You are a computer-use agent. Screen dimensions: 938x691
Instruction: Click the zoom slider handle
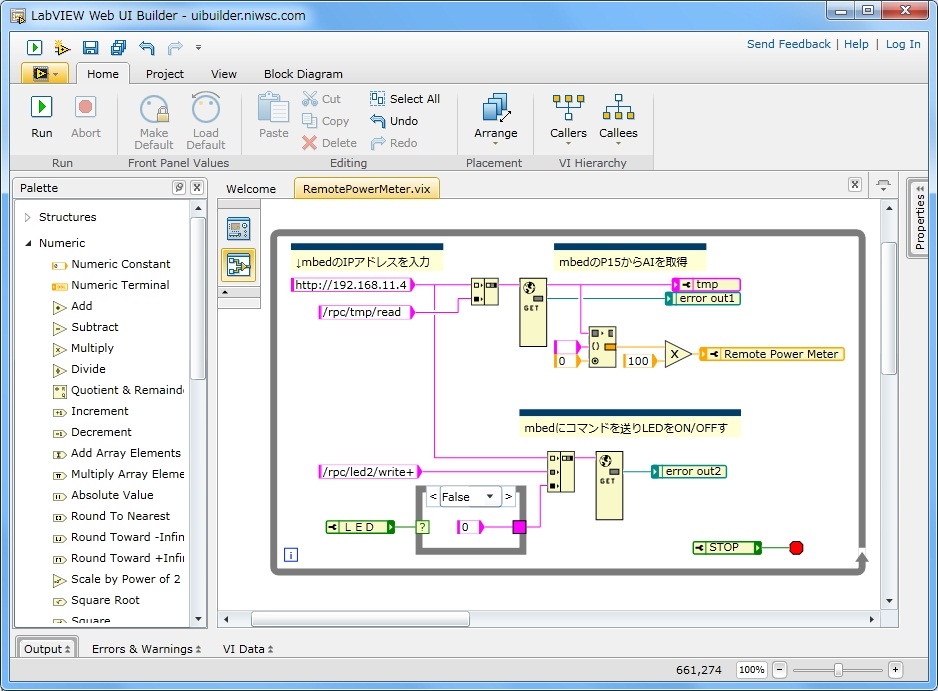point(838,670)
